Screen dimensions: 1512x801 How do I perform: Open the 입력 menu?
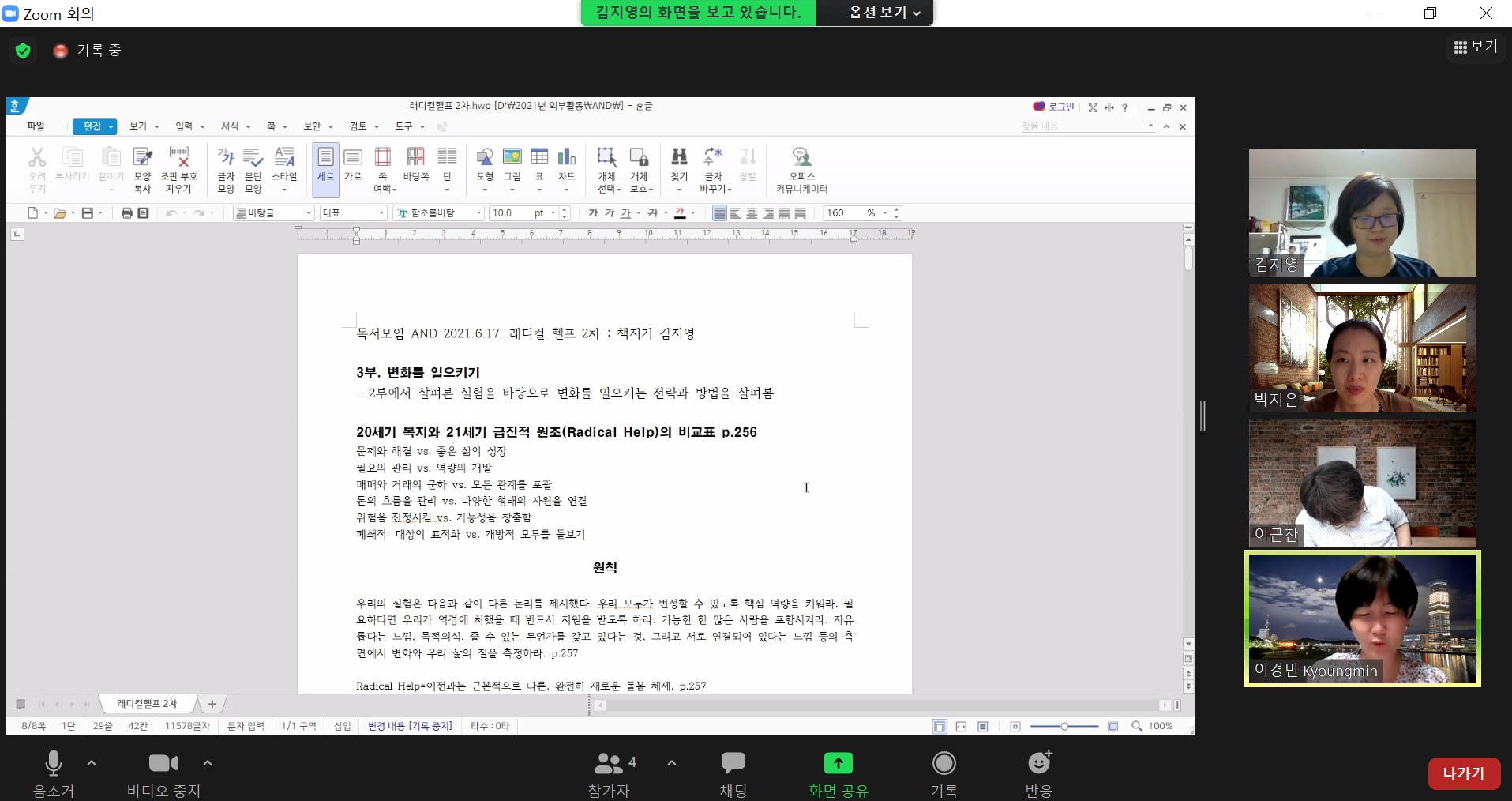click(x=184, y=126)
